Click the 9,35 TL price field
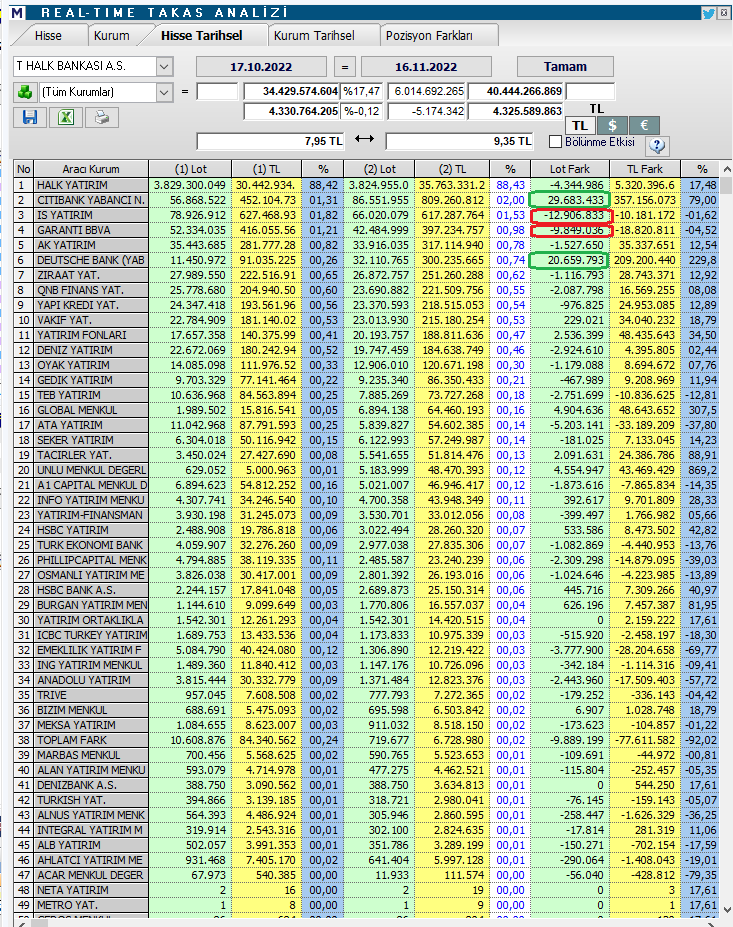Viewport: 733px width, 927px height. coord(459,141)
